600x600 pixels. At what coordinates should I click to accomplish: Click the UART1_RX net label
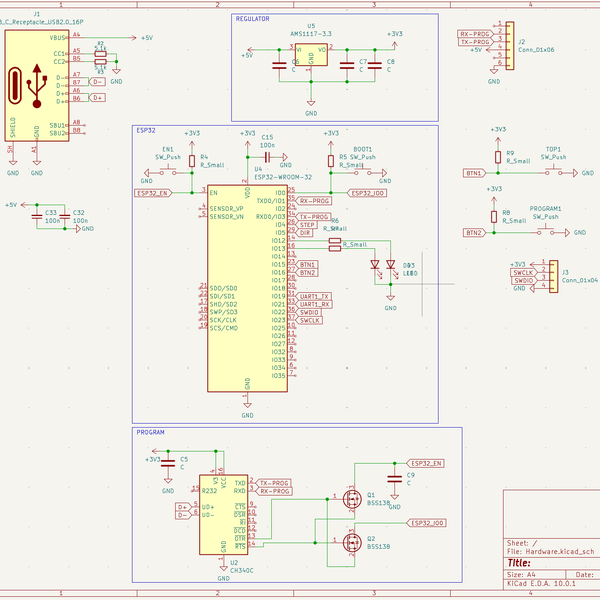314,304
